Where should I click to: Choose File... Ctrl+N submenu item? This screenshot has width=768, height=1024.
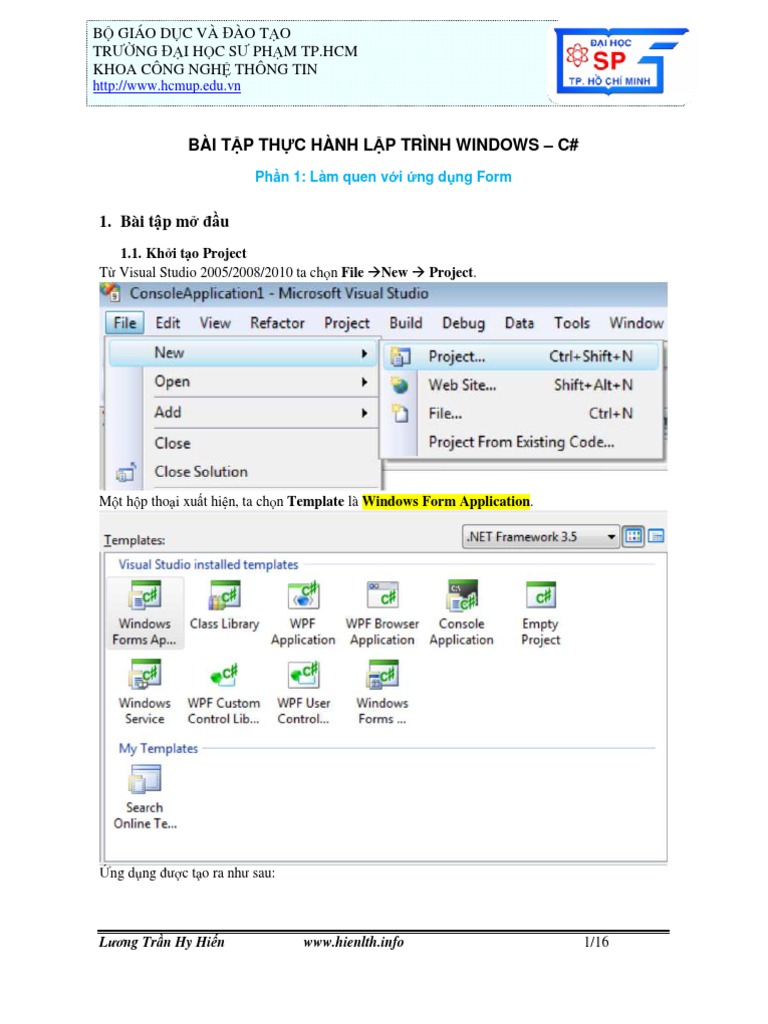(522, 413)
